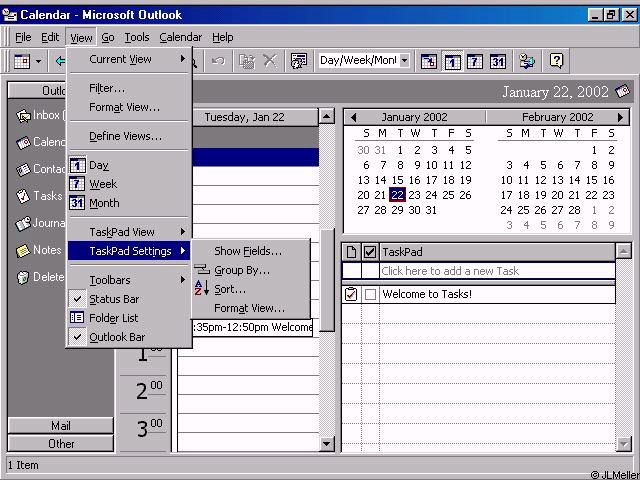
Task: Click the TaskPad column header
Action: [x=497, y=252]
